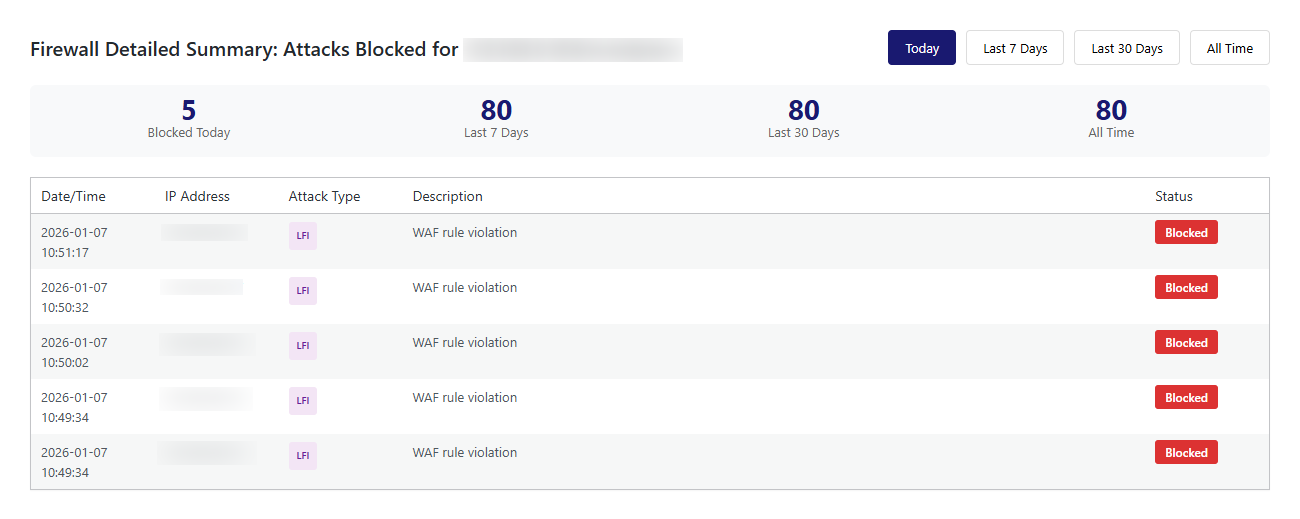Click WAF rule violation text at 10:51:17
The height and width of the screenshot is (519, 1300).
click(465, 233)
